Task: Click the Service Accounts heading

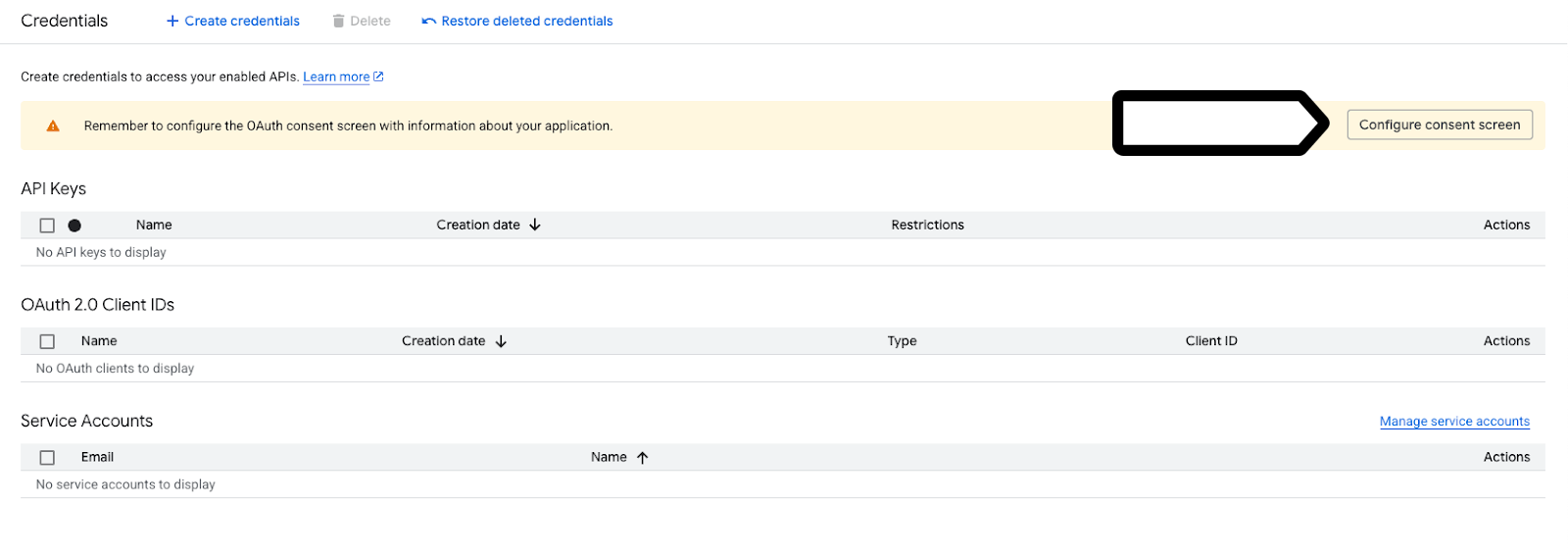Action: coord(86,421)
